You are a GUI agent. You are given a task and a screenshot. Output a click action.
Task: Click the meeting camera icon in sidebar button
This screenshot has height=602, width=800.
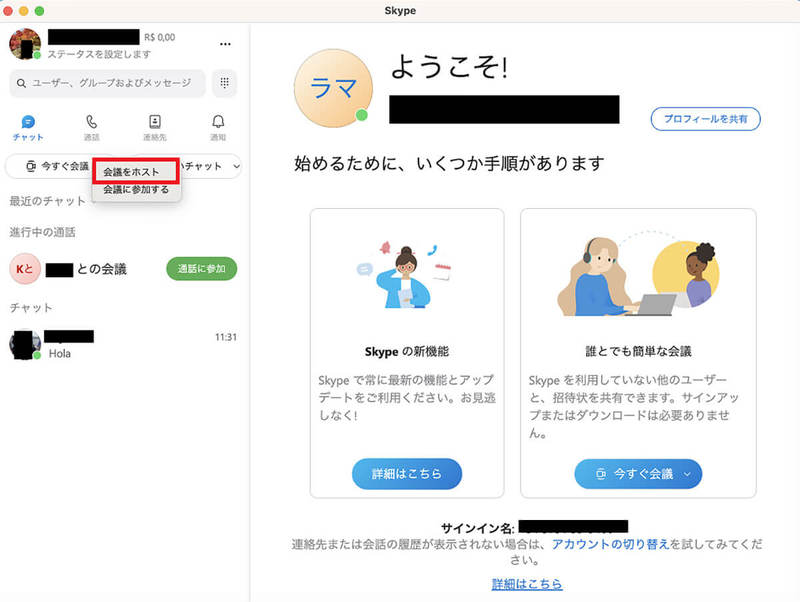pyautogui.click(x=31, y=166)
